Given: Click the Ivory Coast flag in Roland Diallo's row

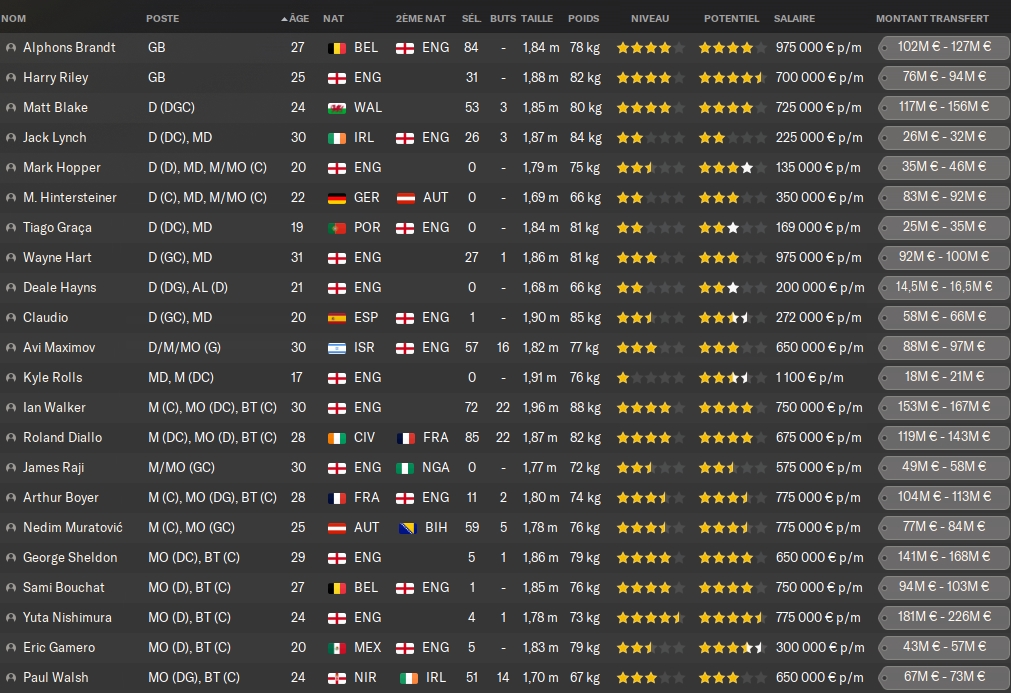Looking at the screenshot, I should pos(337,437).
